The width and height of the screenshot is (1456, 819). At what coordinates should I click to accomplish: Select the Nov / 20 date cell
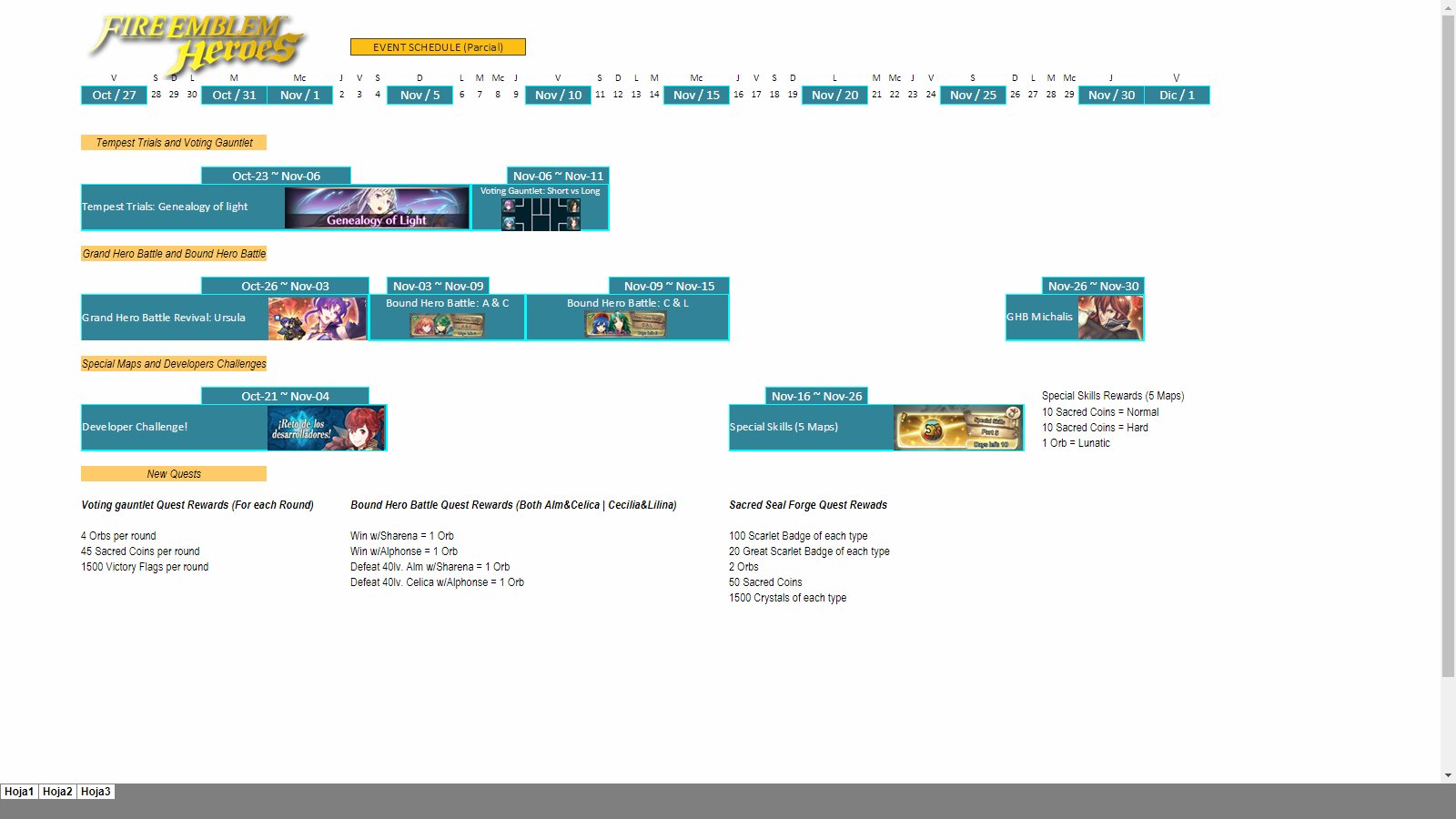(834, 96)
